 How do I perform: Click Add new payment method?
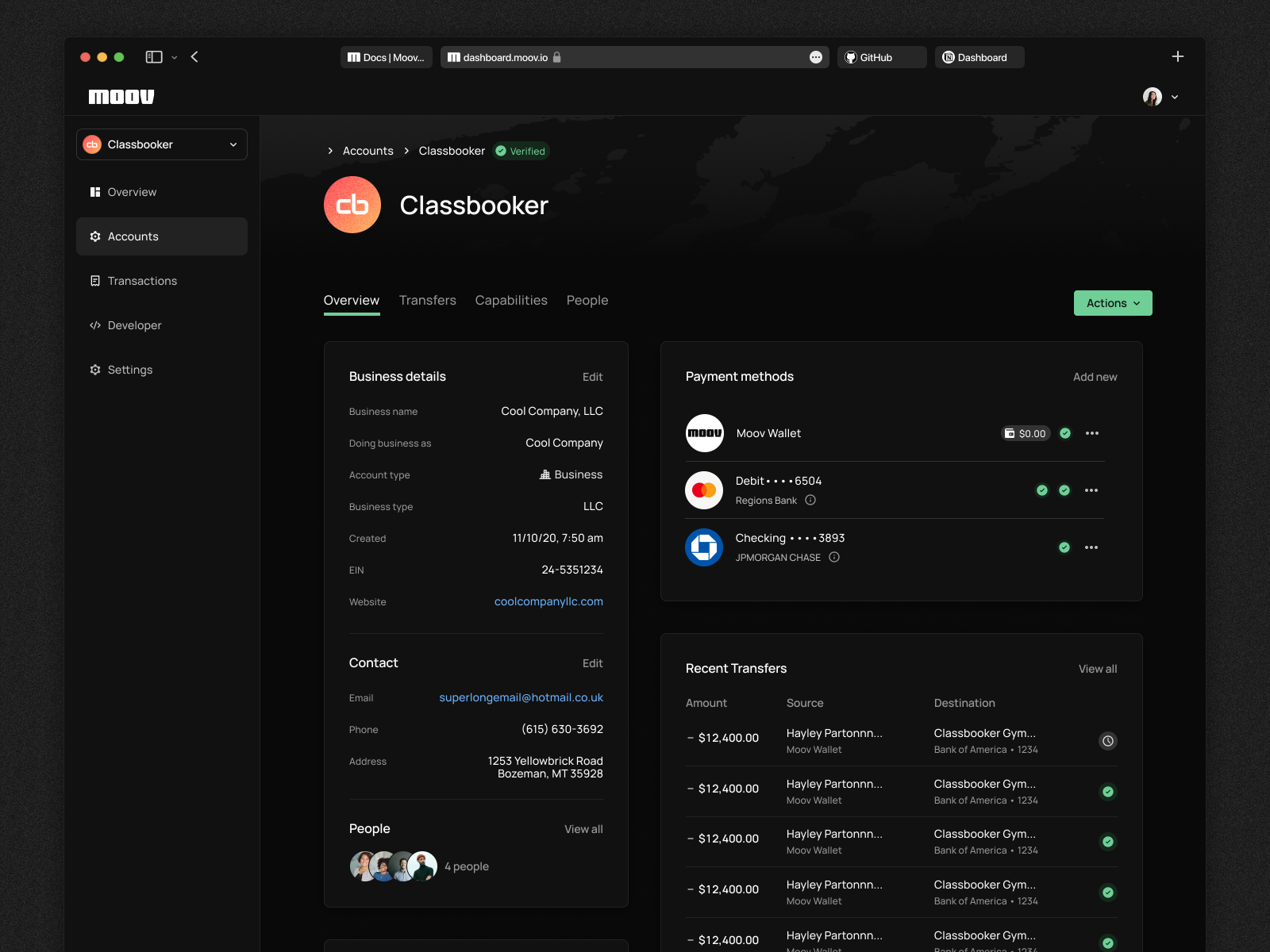coord(1095,377)
